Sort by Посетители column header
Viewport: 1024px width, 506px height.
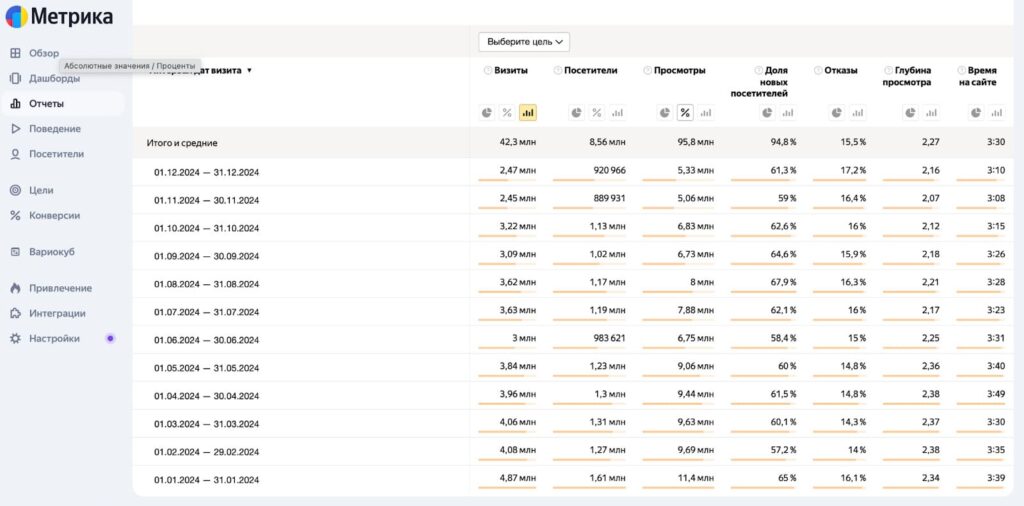[x=590, y=71]
